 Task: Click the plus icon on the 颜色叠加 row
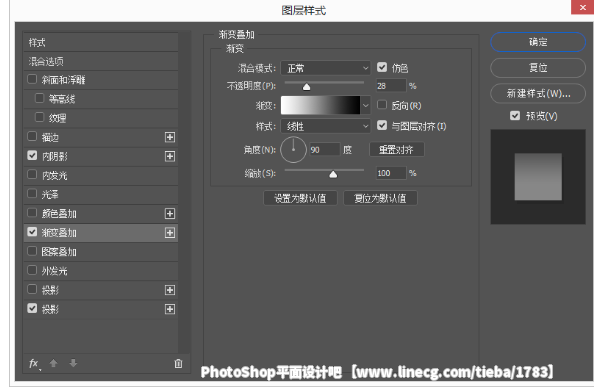coord(170,214)
